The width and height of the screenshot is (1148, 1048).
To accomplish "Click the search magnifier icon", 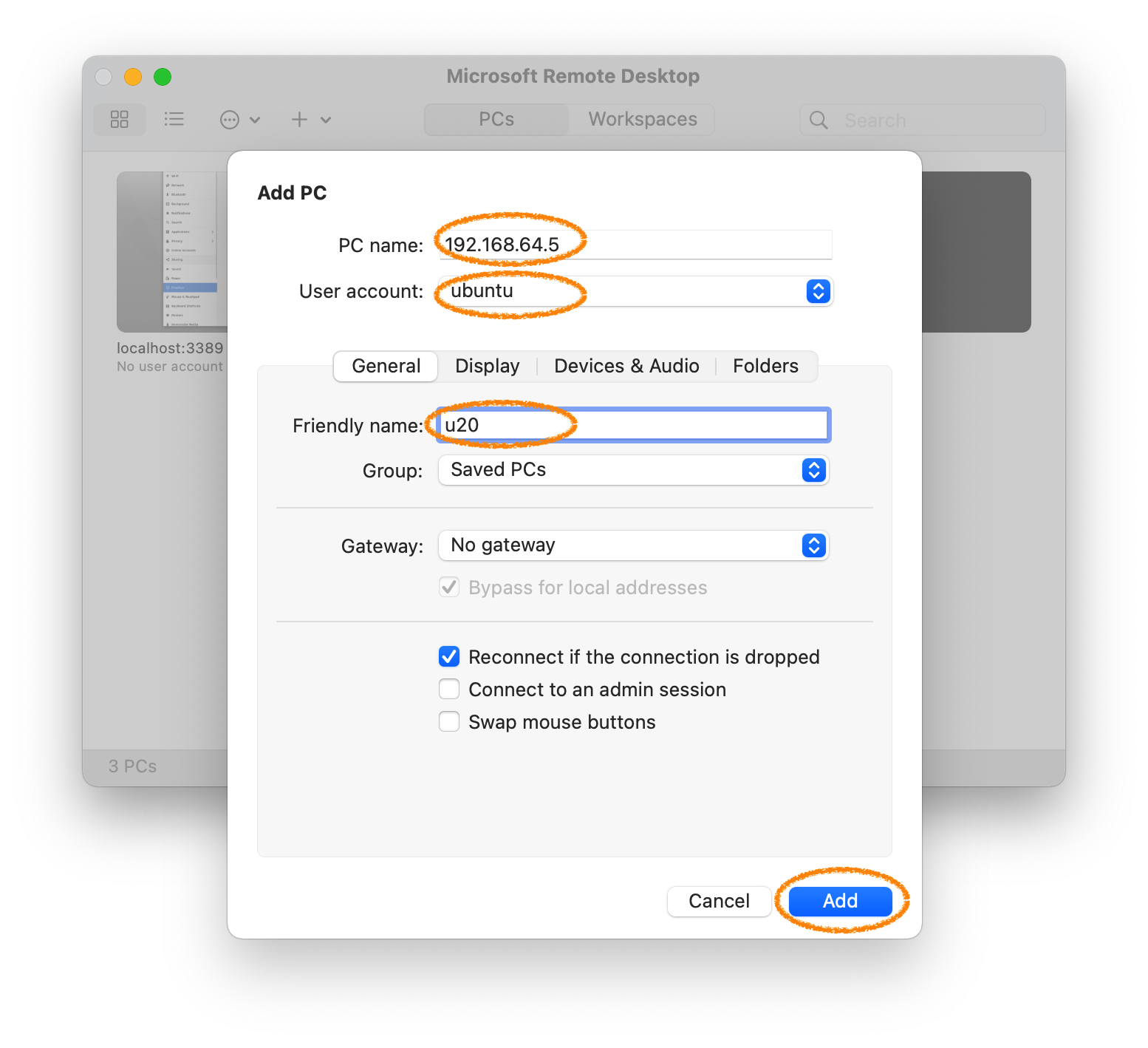I will [819, 120].
